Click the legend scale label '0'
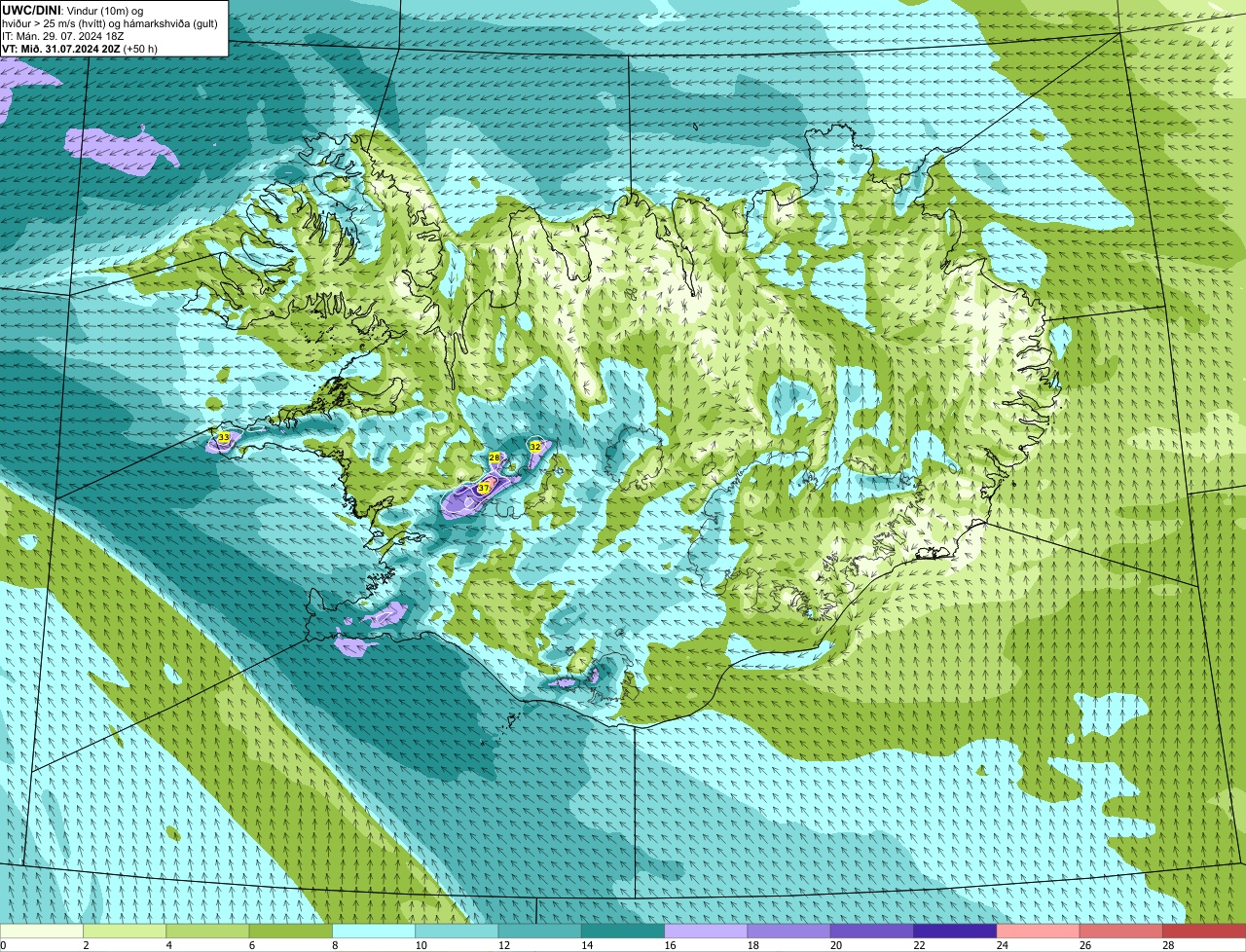 point(3,945)
